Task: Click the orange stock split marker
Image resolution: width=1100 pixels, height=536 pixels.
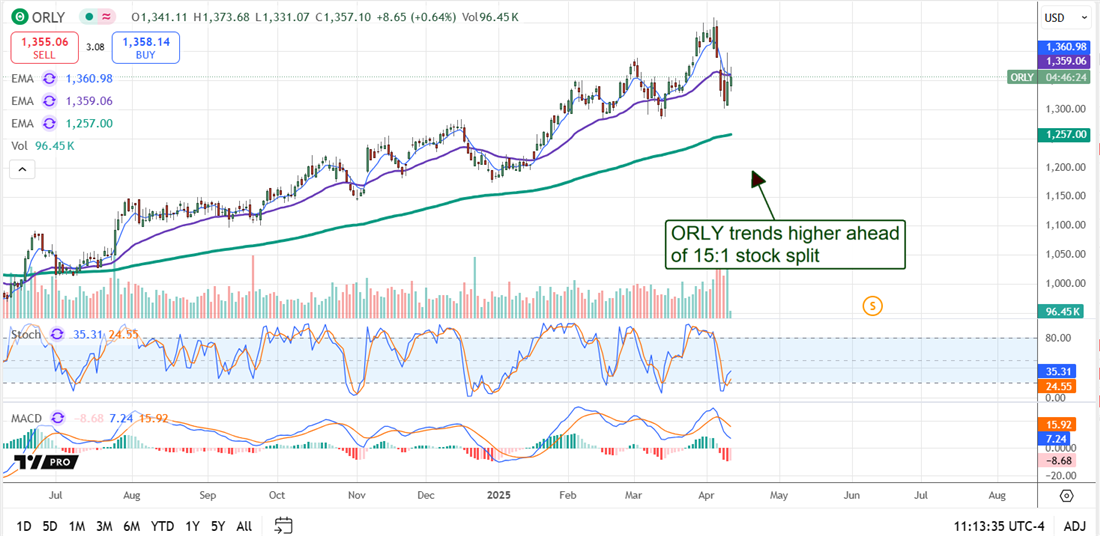Action: (872, 304)
